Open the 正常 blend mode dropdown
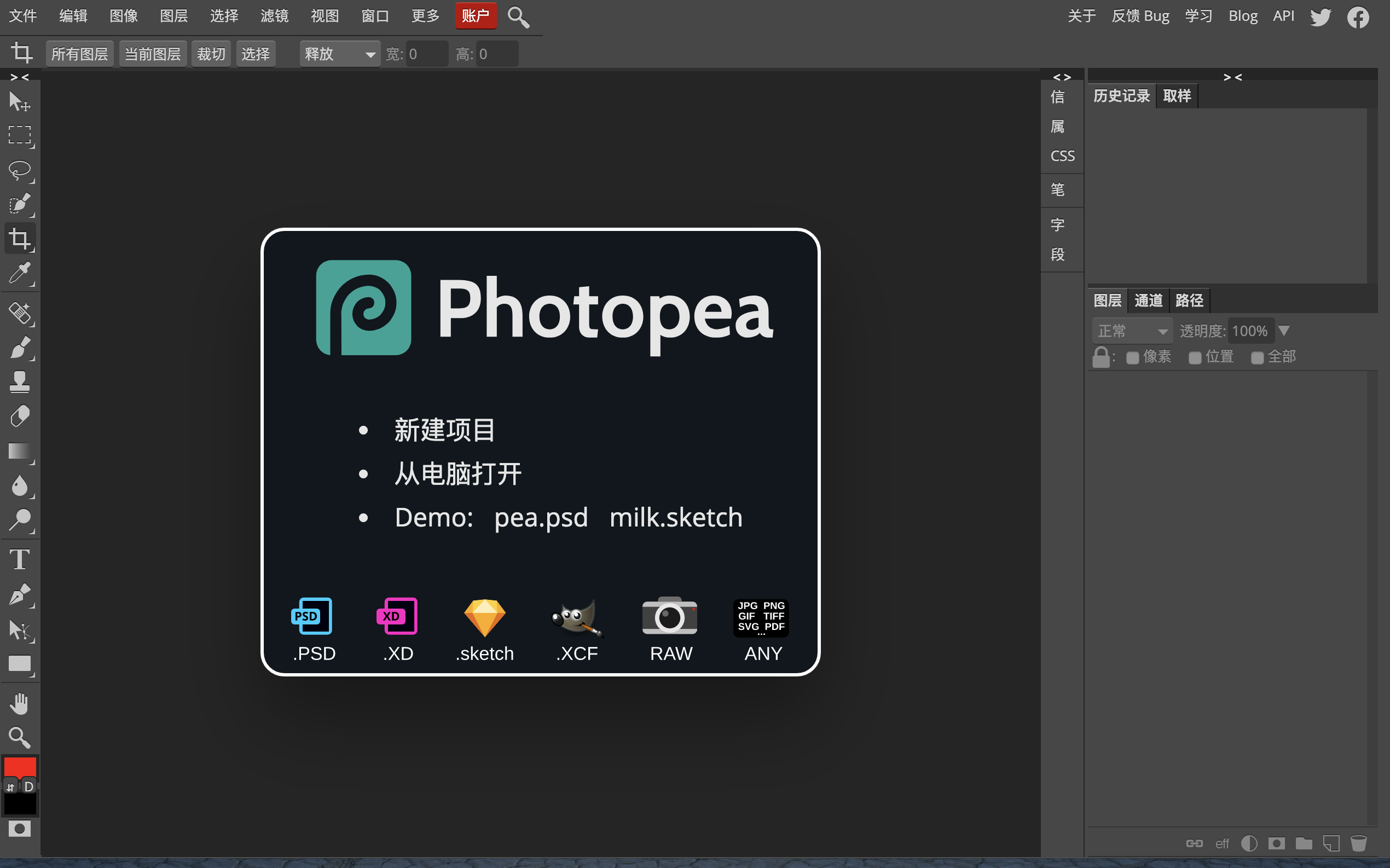This screenshot has height=868, width=1390. (x=1132, y=331)
